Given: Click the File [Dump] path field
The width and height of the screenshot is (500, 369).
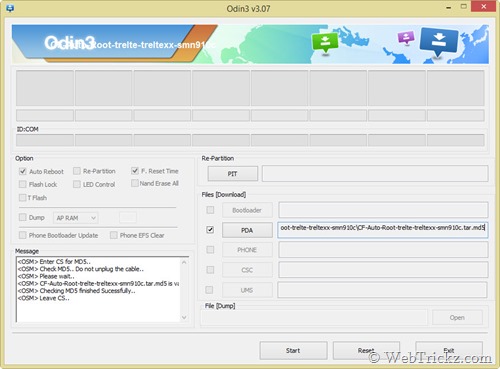Looking at the screenshot, I should (x=314, y=317).
